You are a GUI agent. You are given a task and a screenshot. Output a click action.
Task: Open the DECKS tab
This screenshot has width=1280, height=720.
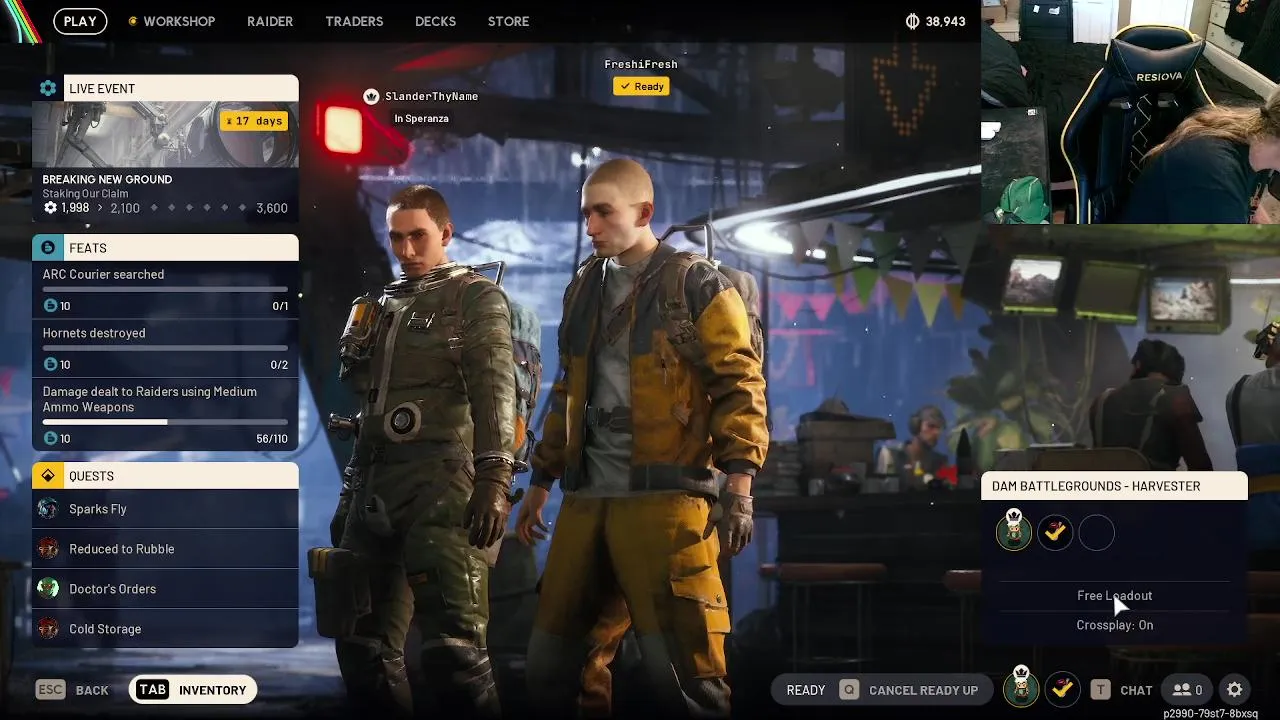pyautogui.click(x=435, y=21)
